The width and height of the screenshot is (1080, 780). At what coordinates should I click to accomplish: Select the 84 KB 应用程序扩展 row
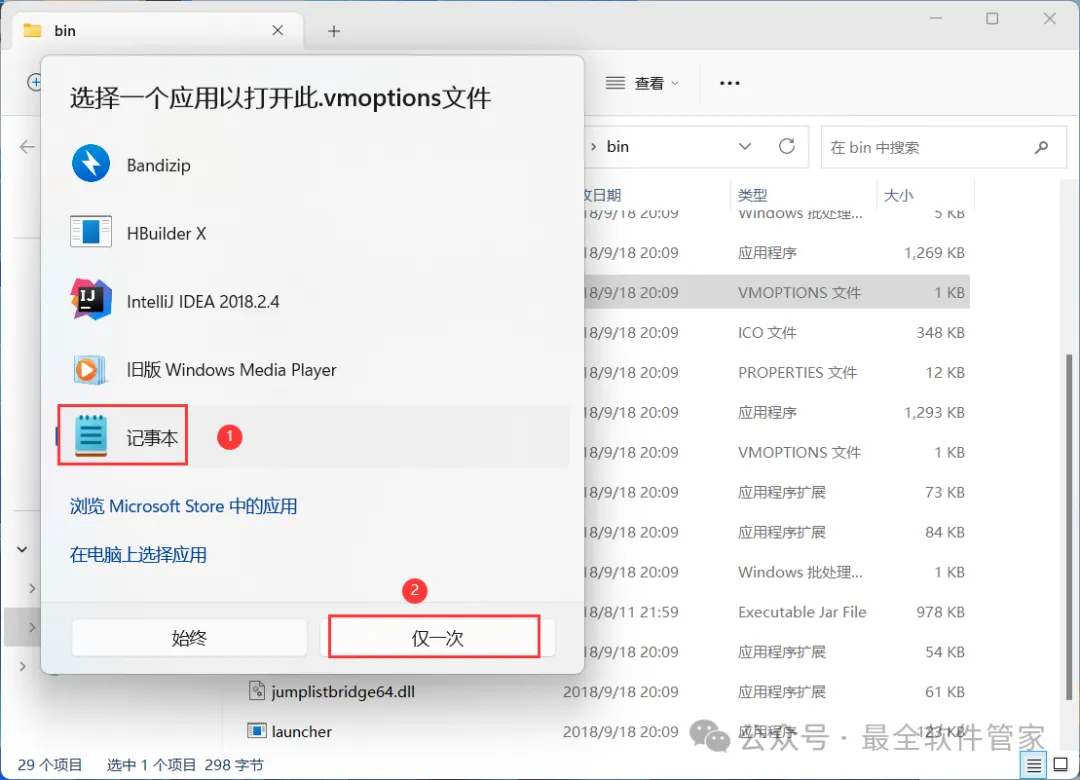click(776, 532)
